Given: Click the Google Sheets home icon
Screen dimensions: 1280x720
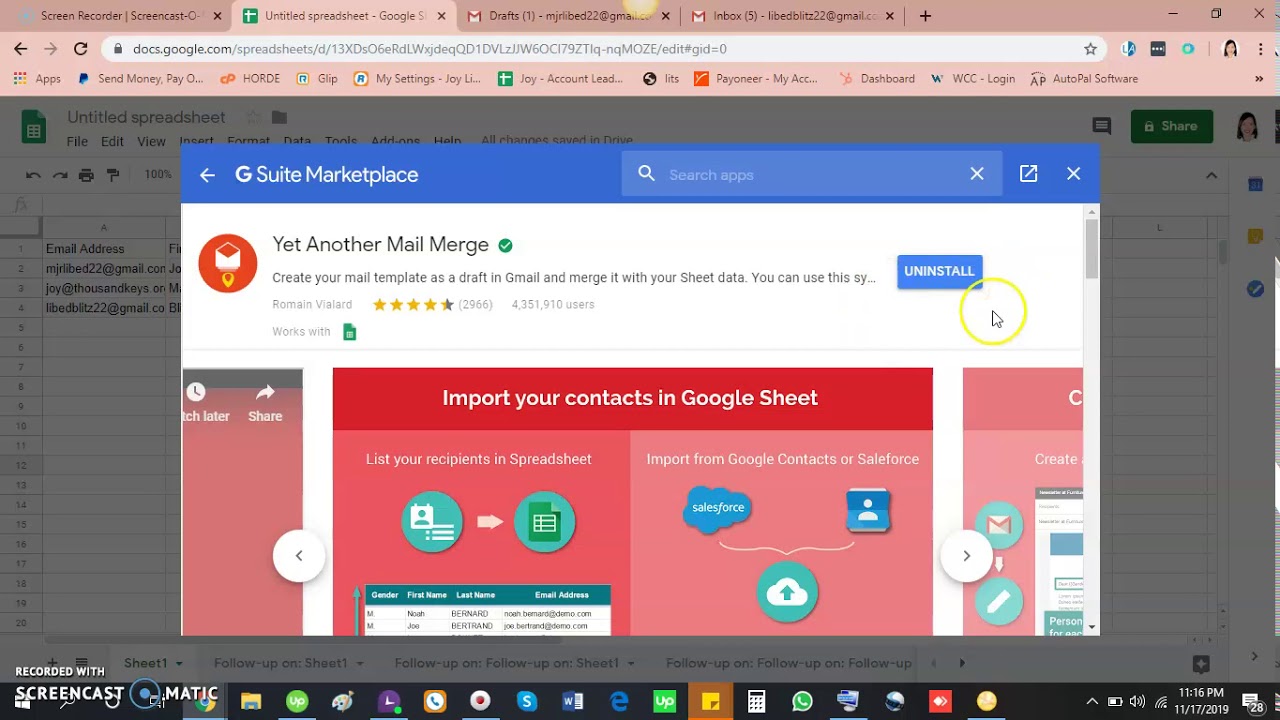Looking at the screenshot, I should [x=34, y=127].
